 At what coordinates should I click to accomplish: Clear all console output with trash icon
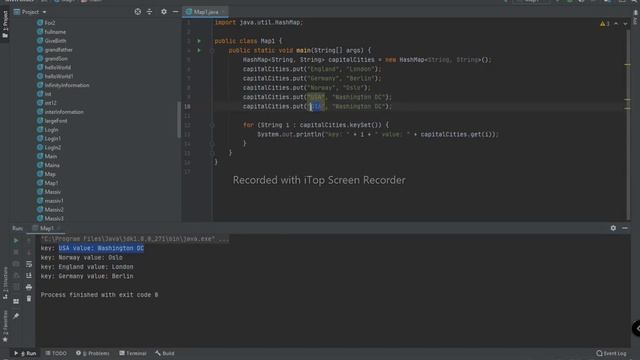(29, 299)
